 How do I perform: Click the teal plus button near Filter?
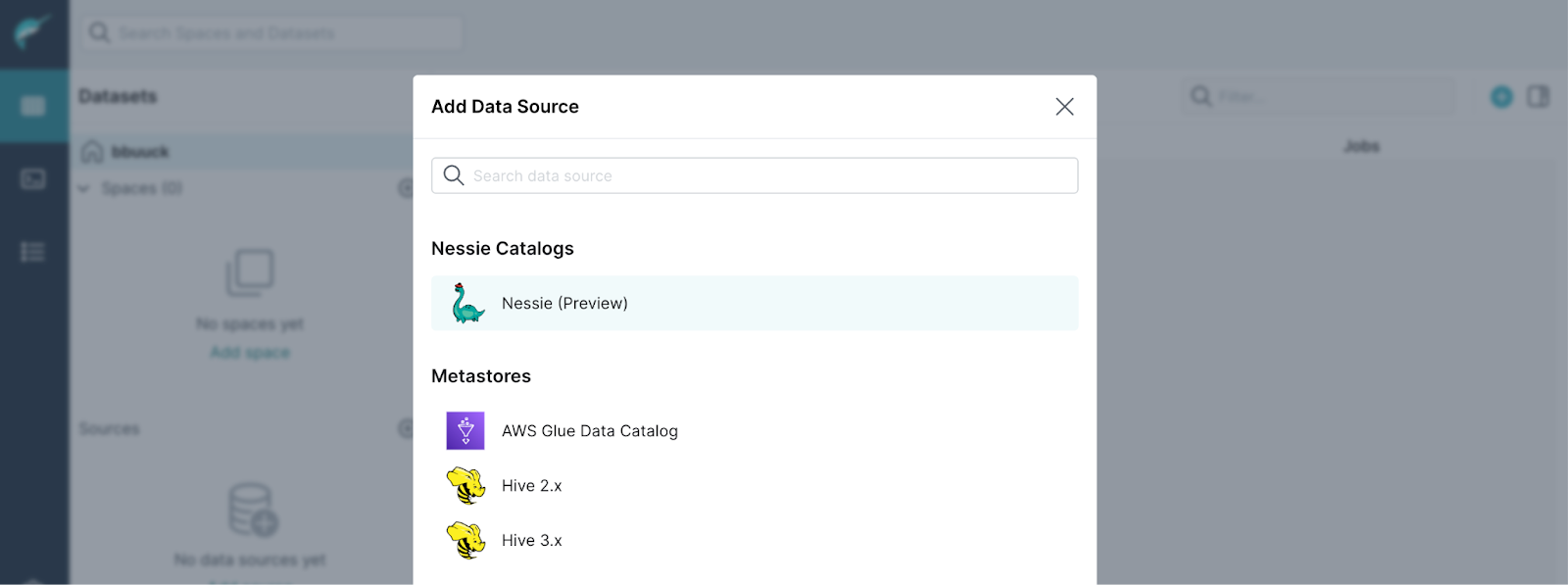pyautogui.click(x=1501, y=97)
